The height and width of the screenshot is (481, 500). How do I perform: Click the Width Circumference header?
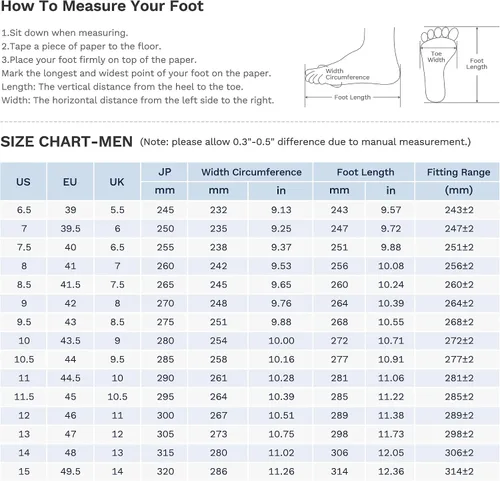pyautogui.click(x=251, y=172)
